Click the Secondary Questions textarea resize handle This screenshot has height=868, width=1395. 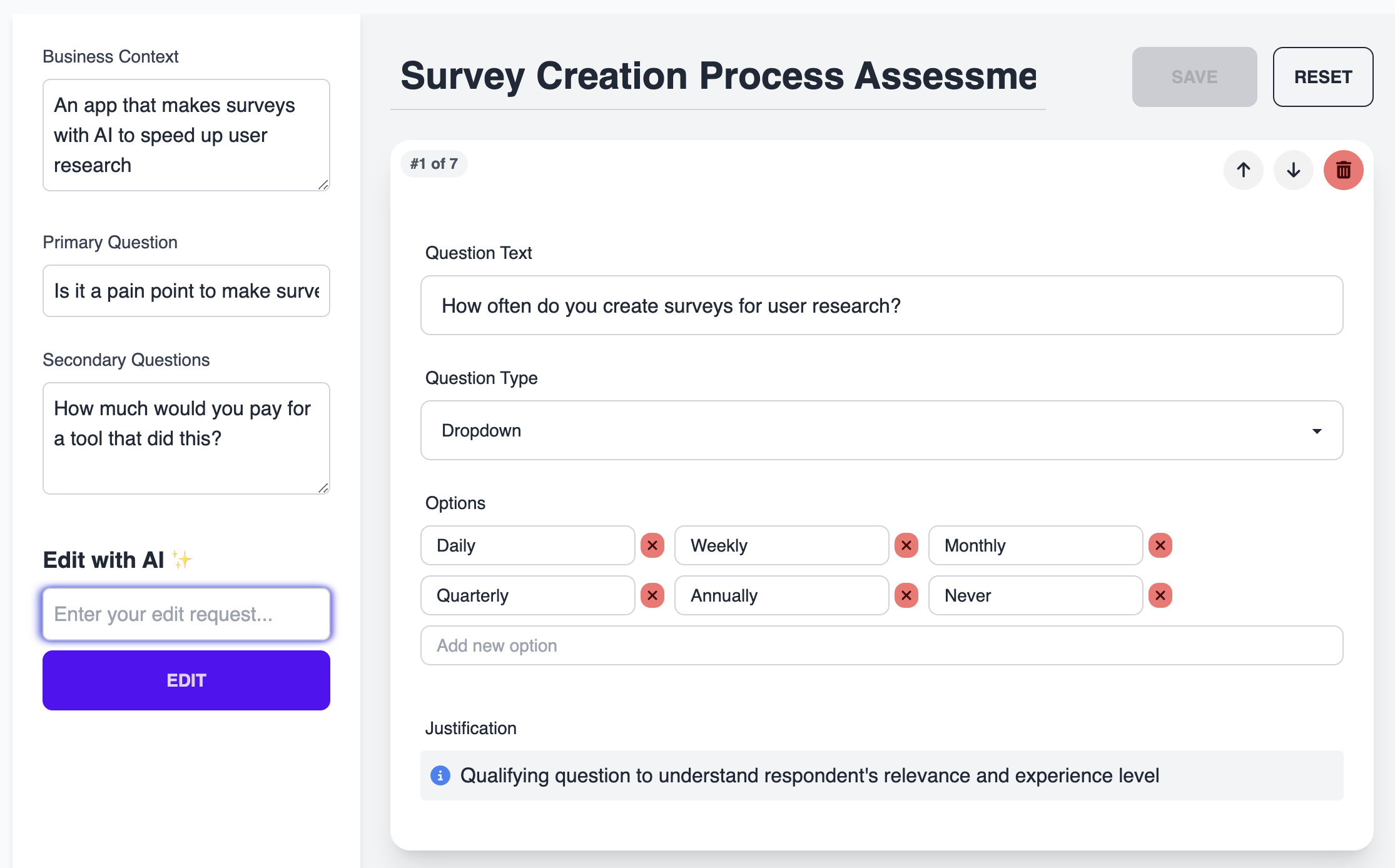[323, 488]
